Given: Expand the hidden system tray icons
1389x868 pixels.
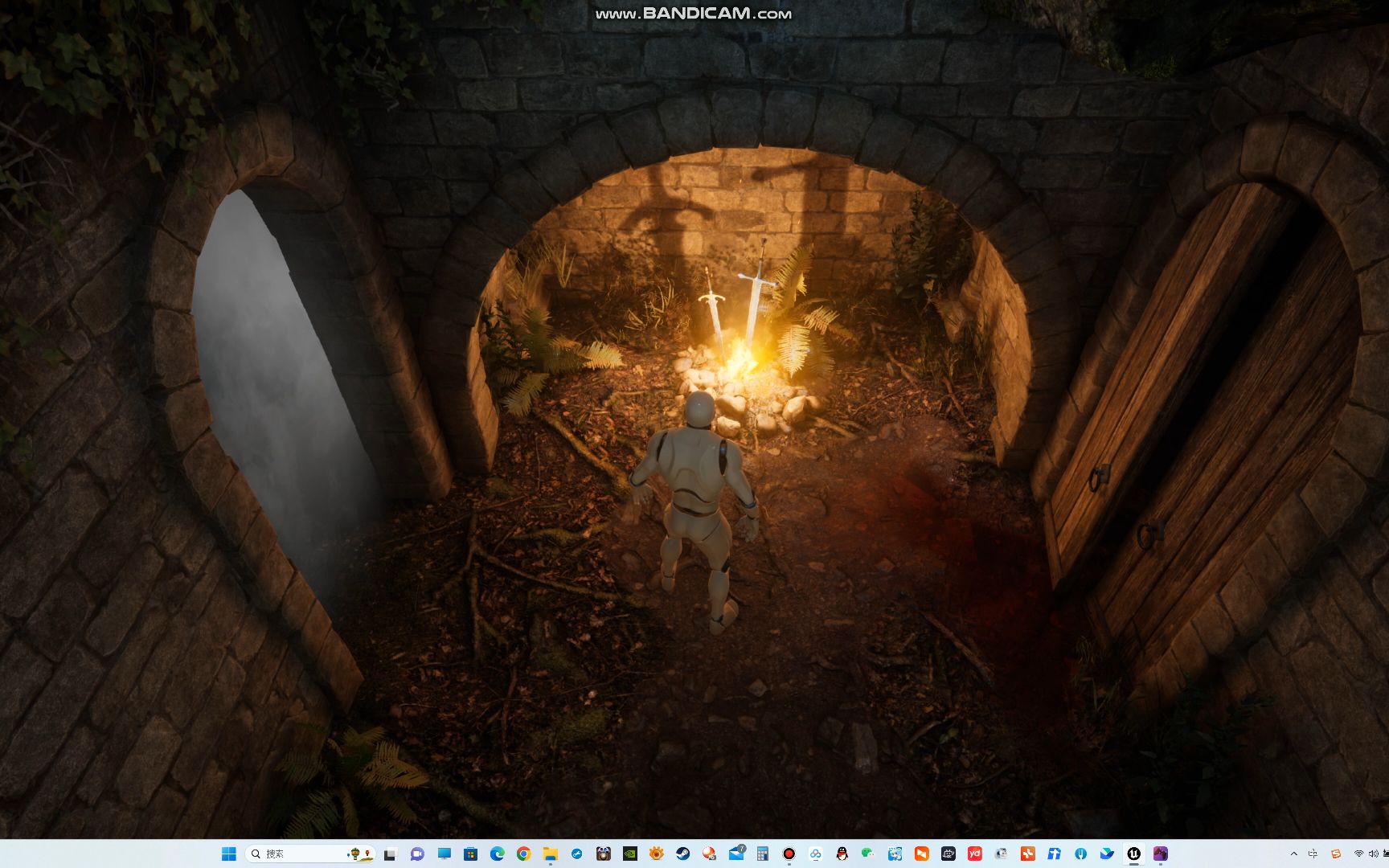Looking at the screenshot, I should [1293, 854].
